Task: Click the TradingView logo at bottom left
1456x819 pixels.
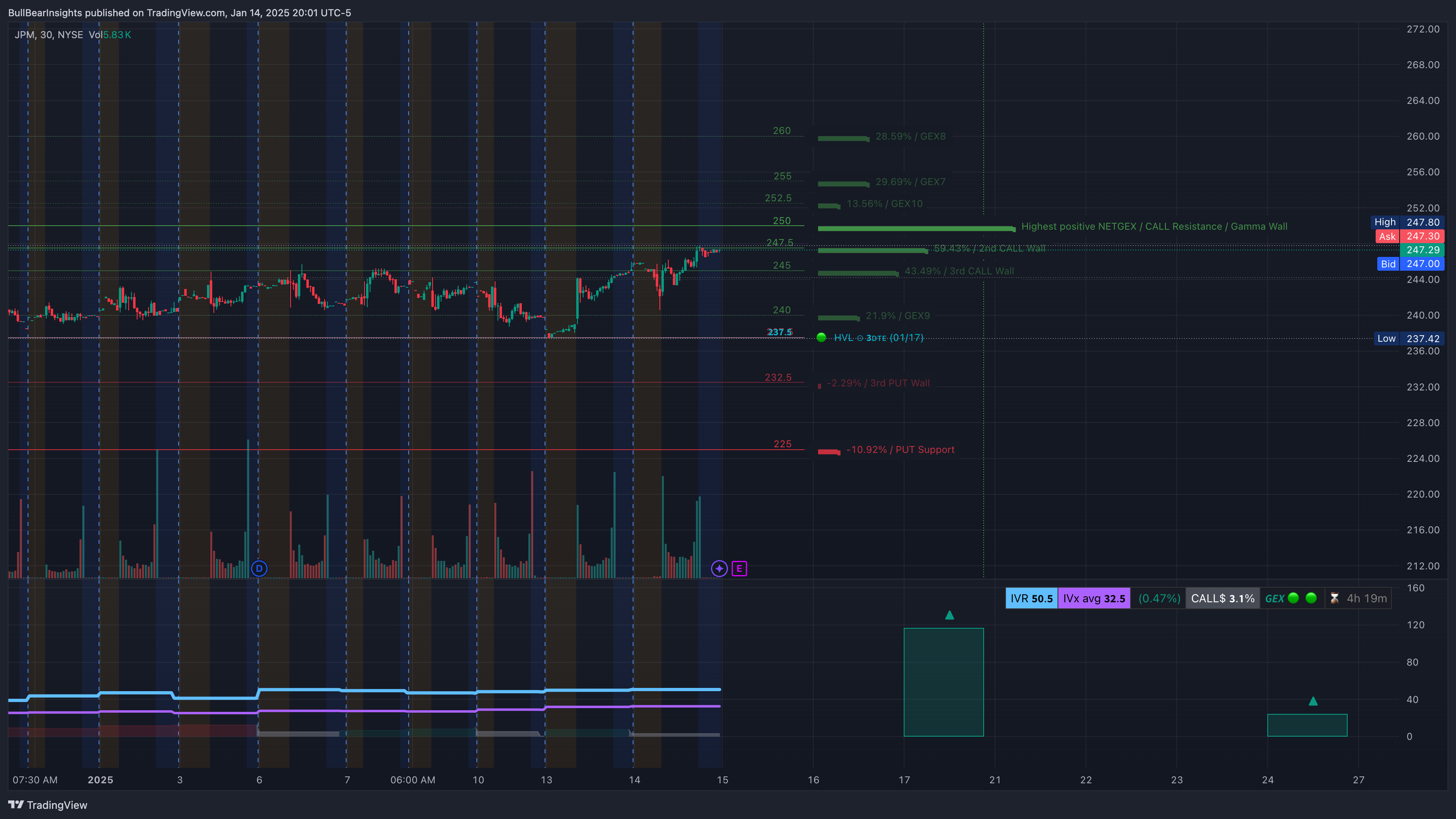Action: coord(47,805)
